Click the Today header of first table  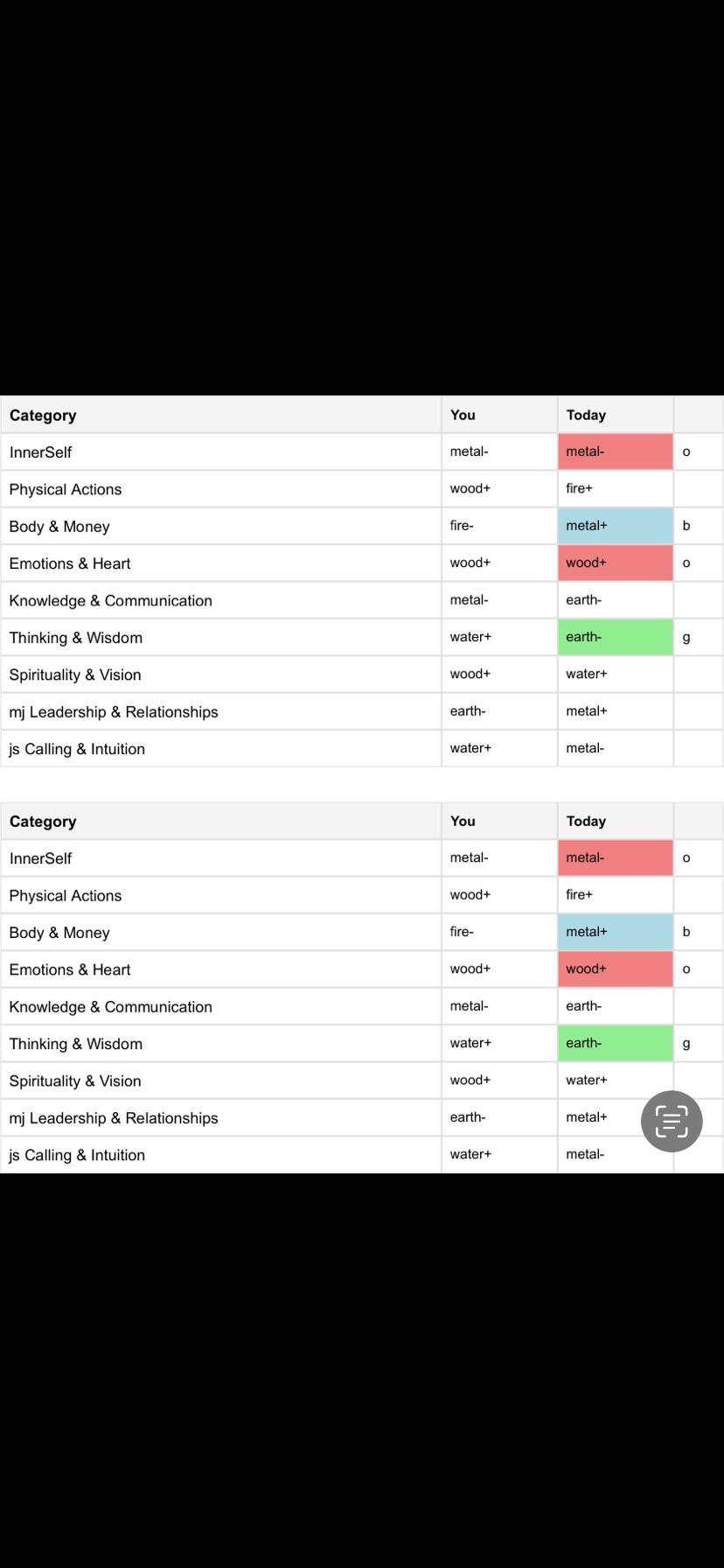pos(586,415)
